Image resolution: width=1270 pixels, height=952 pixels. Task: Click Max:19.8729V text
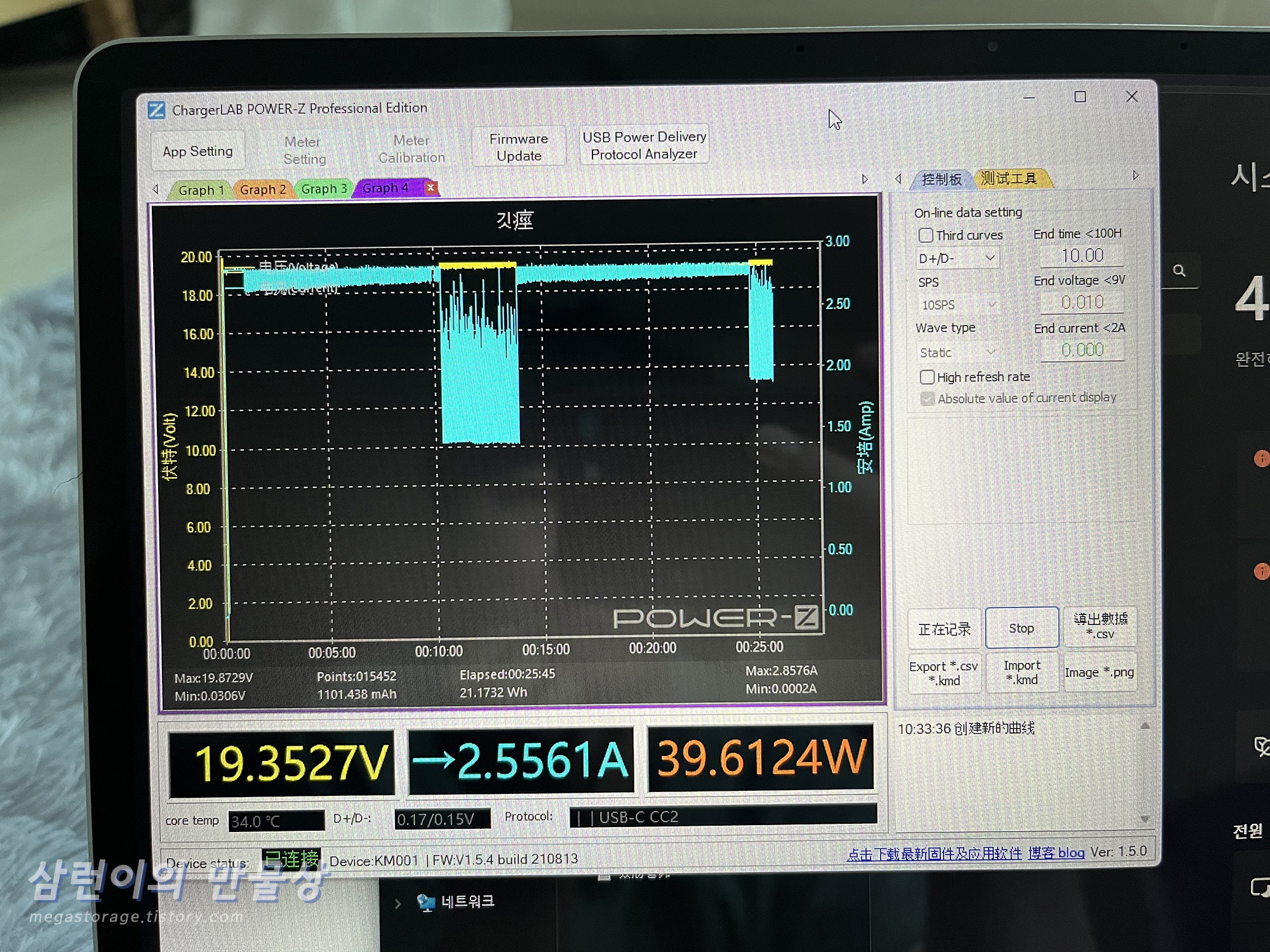click(213, 678)
